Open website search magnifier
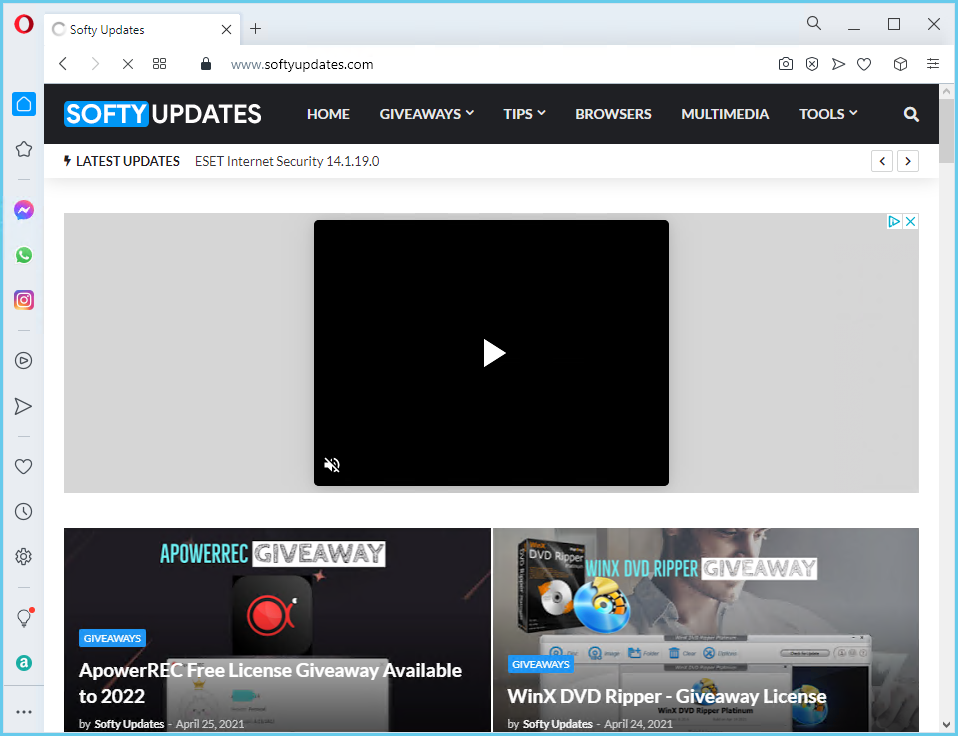The width and height of the screenshot is (958, 736). point(911,114)
